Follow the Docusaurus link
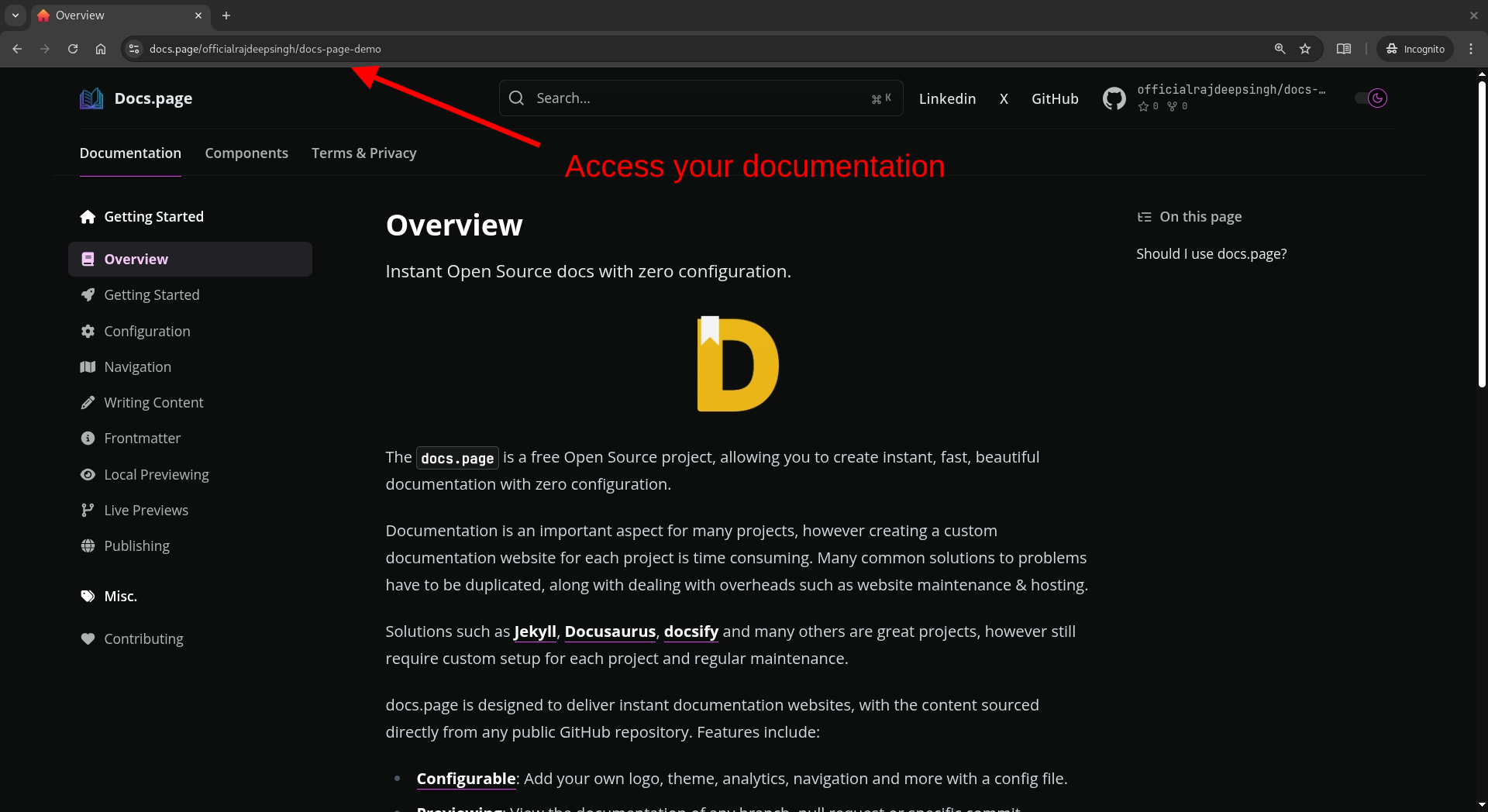Viewport: 1488px width, 812px height. (610, 631)
